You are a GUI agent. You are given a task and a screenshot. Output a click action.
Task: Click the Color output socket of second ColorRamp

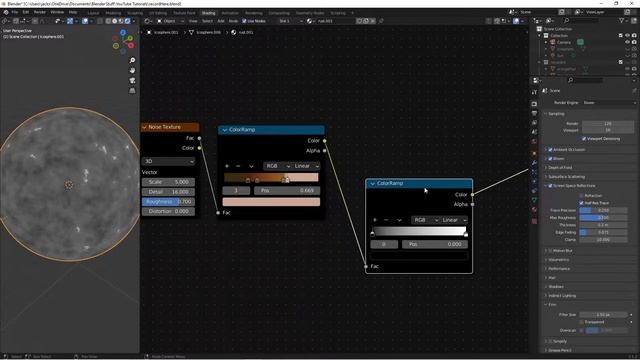473,195
